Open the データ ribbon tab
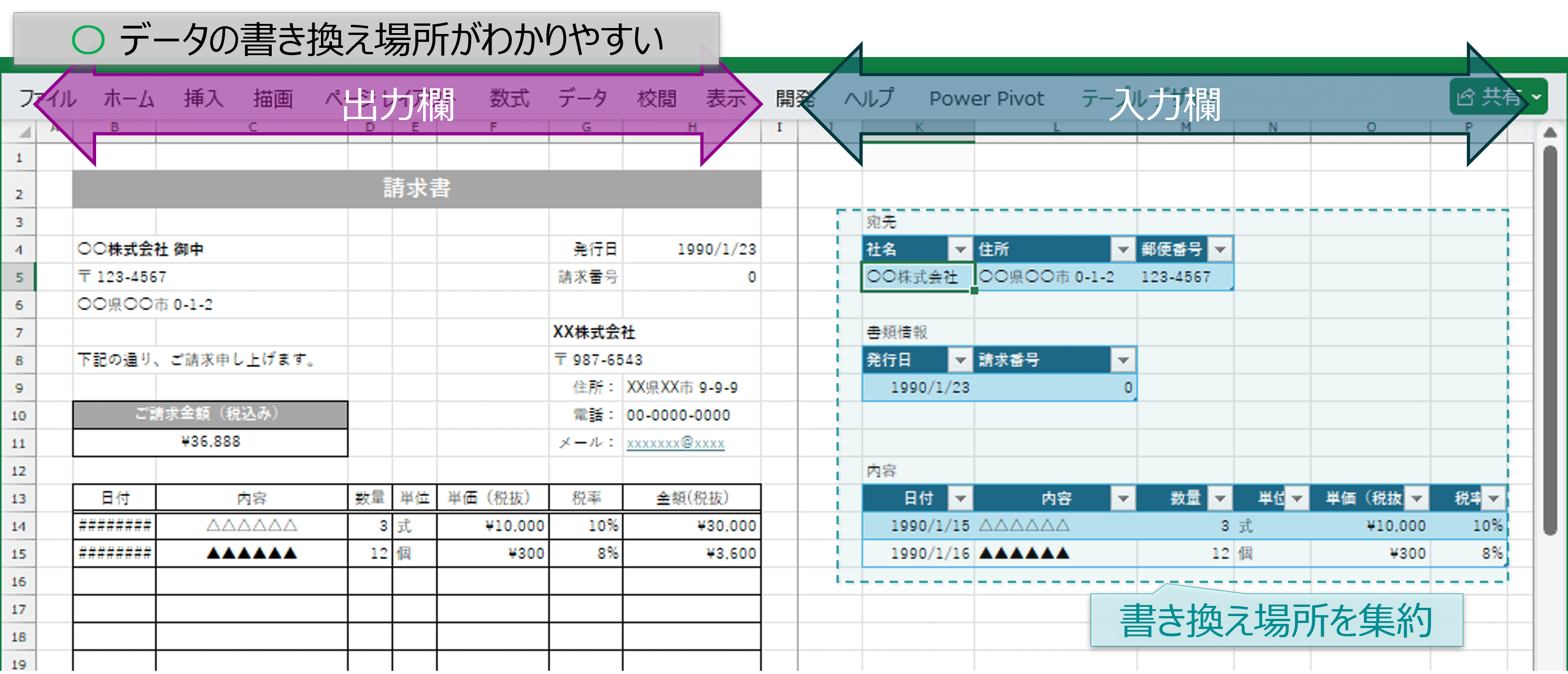 click(583, 98)
